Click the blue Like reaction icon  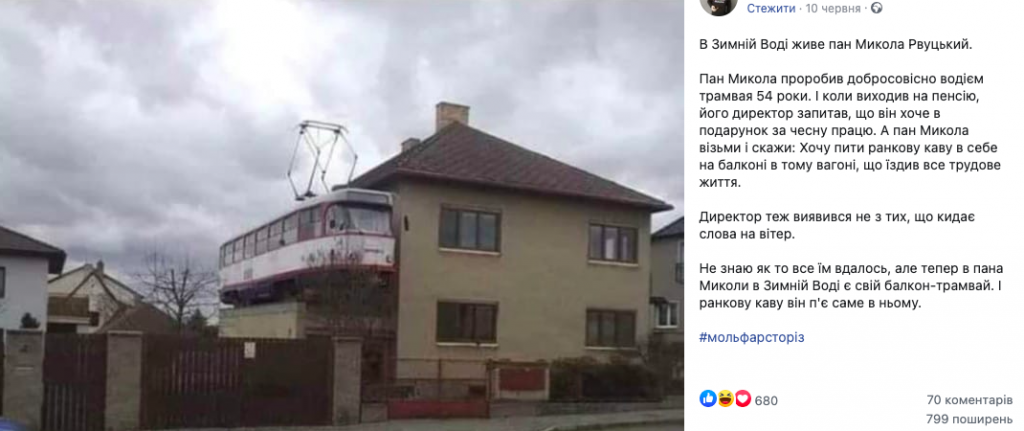[x=708, y=398]
